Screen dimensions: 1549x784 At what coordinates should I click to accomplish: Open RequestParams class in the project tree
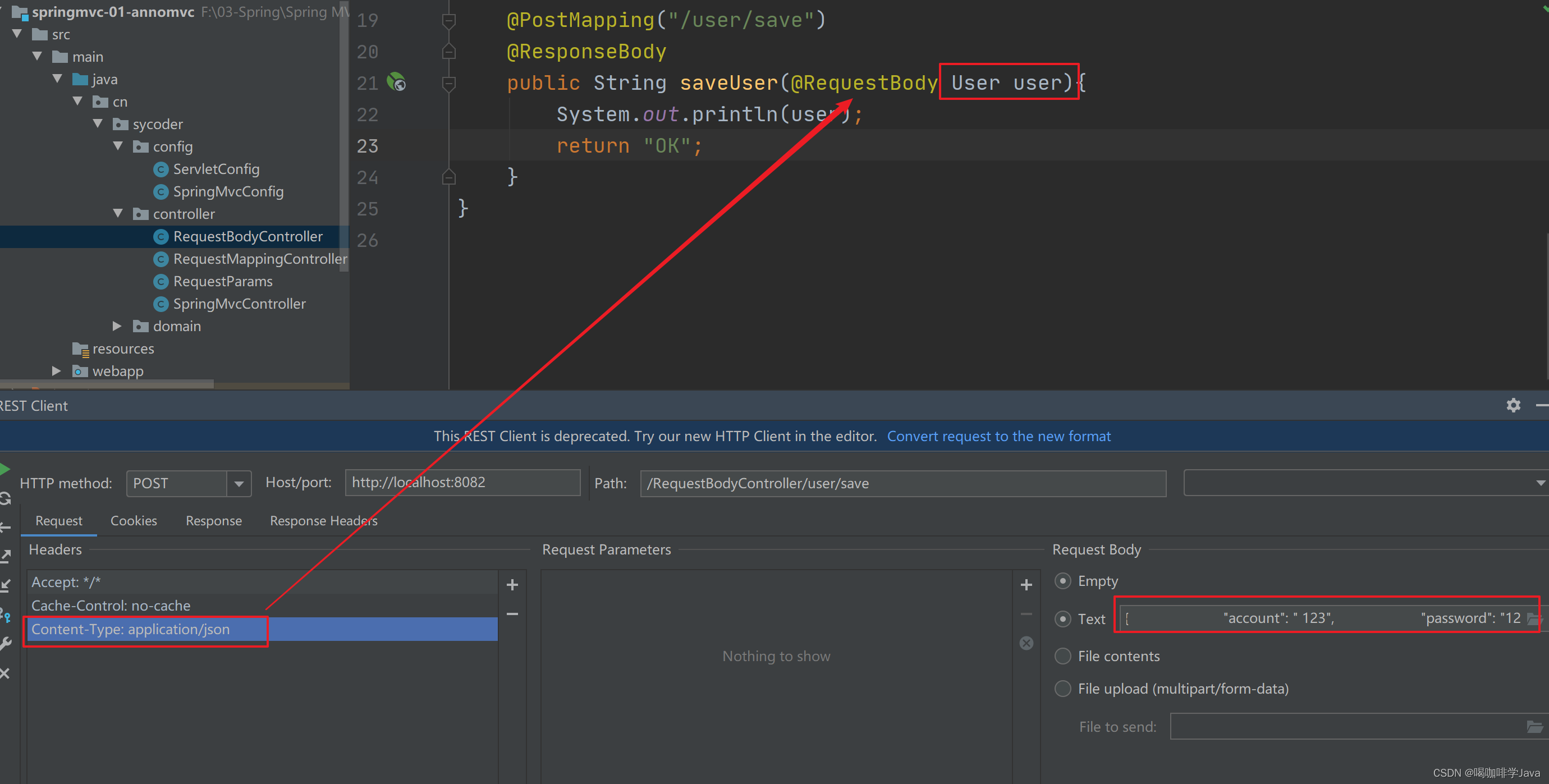point(222,281)
